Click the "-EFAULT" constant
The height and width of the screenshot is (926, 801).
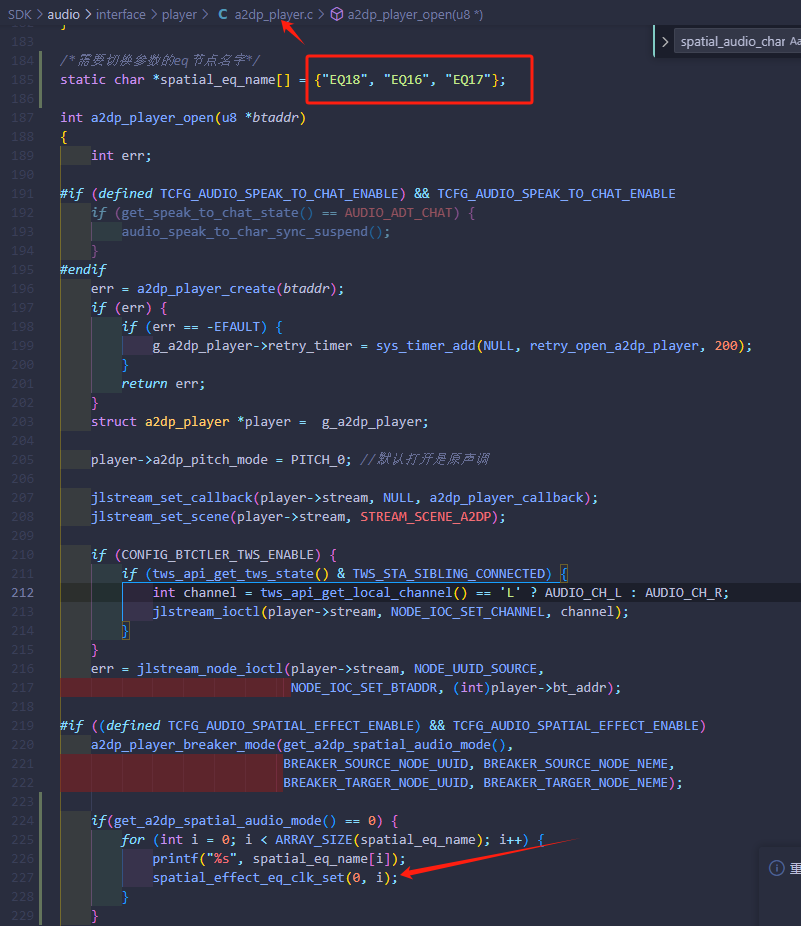(233, 327)
